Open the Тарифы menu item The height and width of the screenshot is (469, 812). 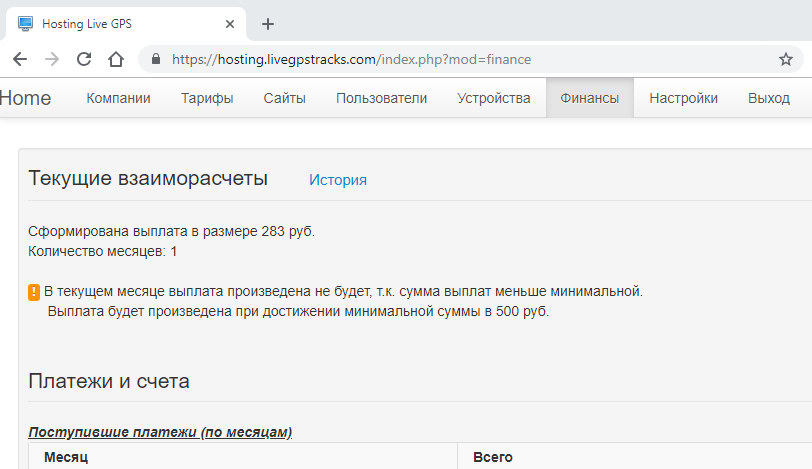click(x=207, y=98)
